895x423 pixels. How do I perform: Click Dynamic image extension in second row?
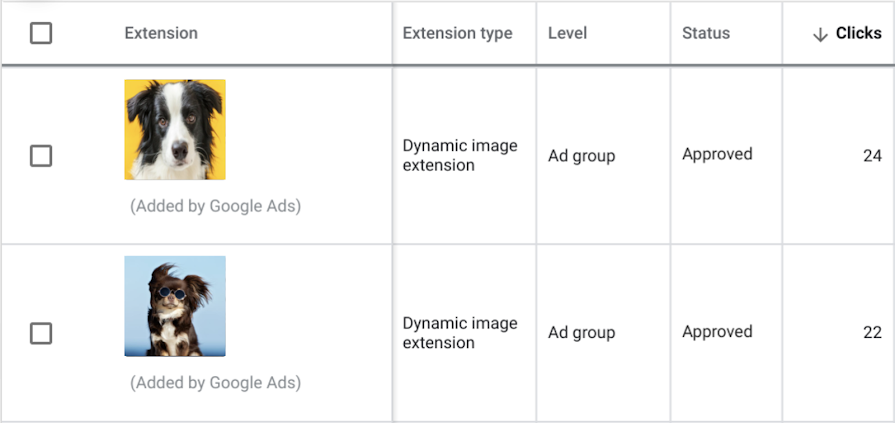click(460, 333)
